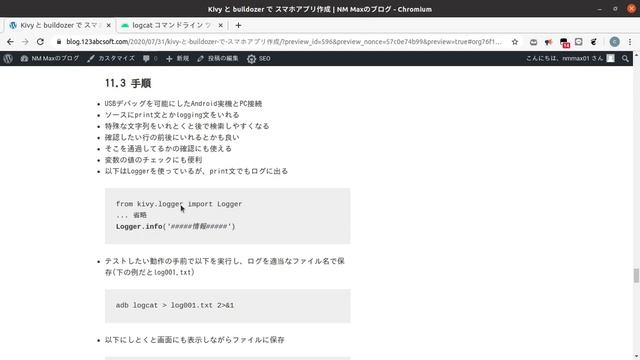Click the browser forward arrow
The image size is (640, 360).
(x=25, y=42)
